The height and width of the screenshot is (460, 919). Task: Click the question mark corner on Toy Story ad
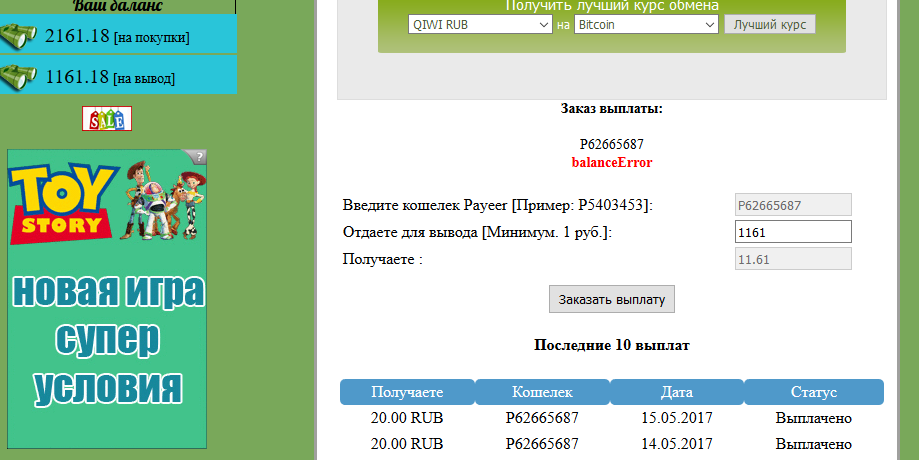point(199,156)
